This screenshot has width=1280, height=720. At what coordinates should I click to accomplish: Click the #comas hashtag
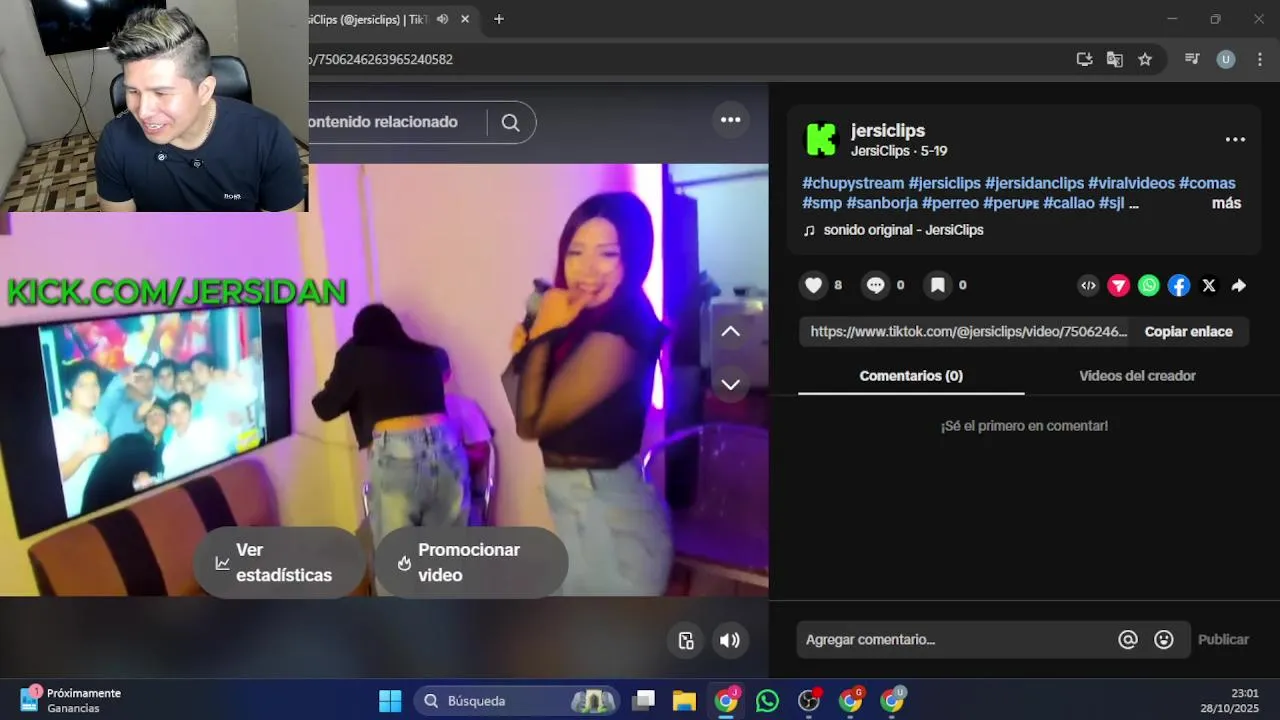pos(1207,183)
